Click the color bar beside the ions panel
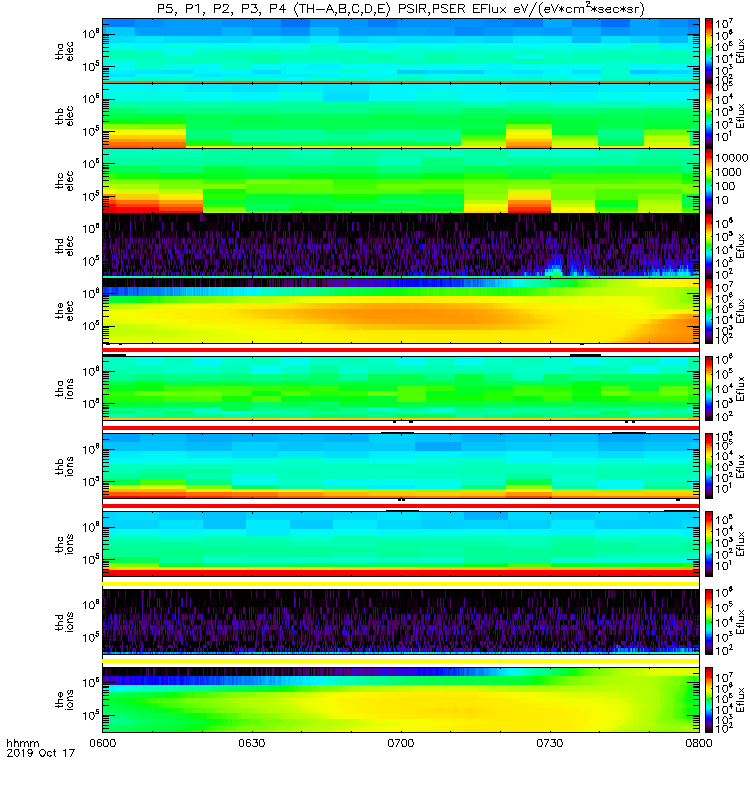This screenshot has width=750, height=800. pos(709,700)
